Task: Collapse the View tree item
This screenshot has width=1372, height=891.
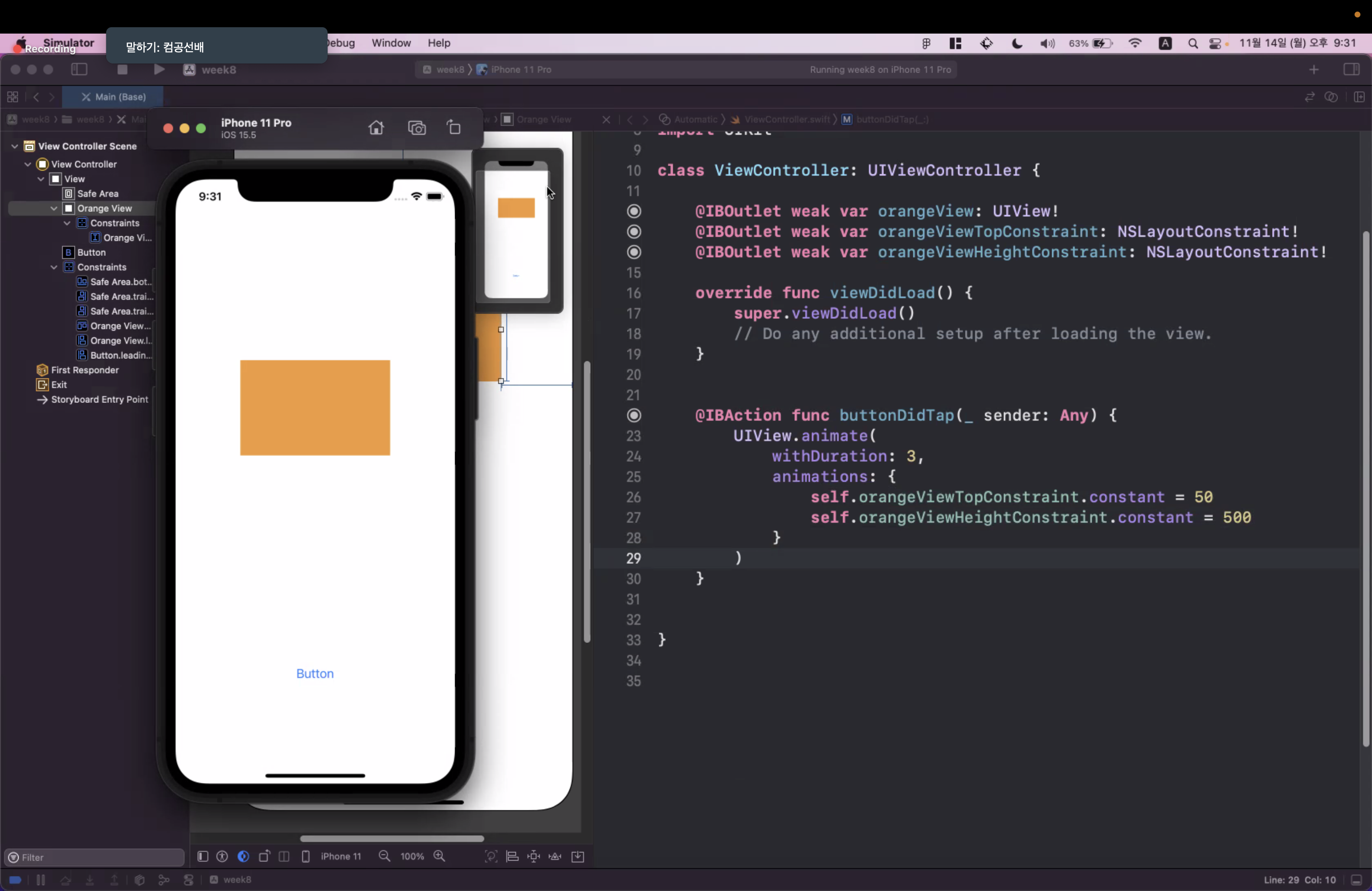Action: 41,179
